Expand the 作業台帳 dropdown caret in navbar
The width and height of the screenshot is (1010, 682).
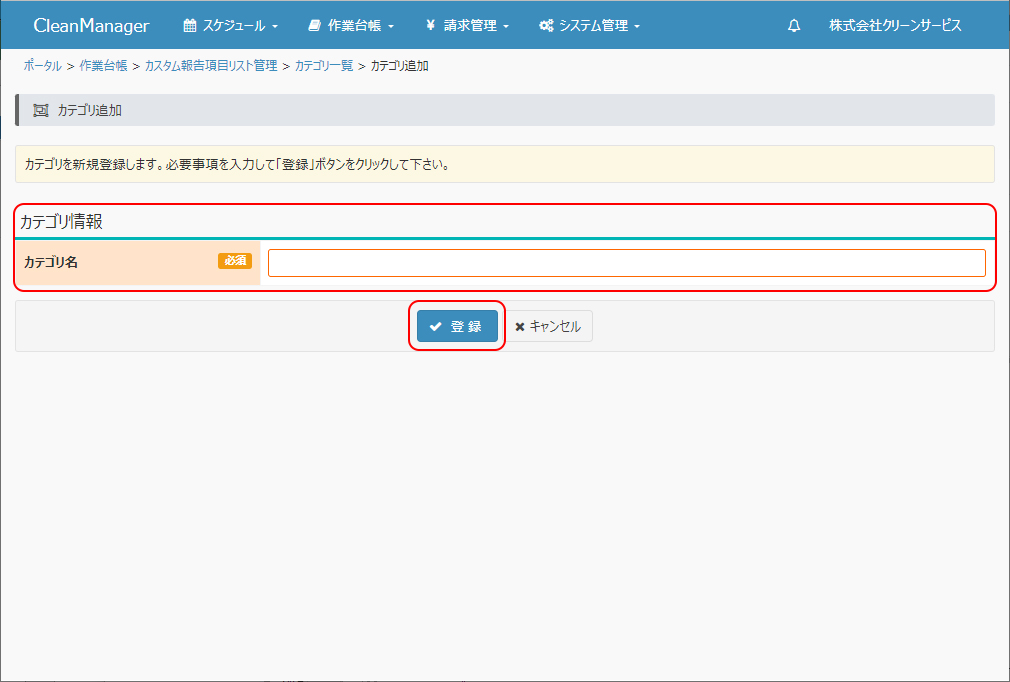391,27
